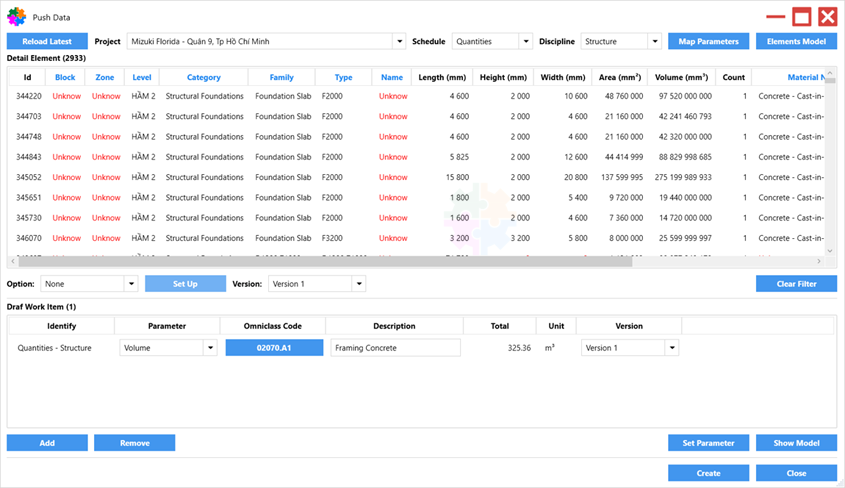Open the Version 1 filter dropdown

click(359, 284)
